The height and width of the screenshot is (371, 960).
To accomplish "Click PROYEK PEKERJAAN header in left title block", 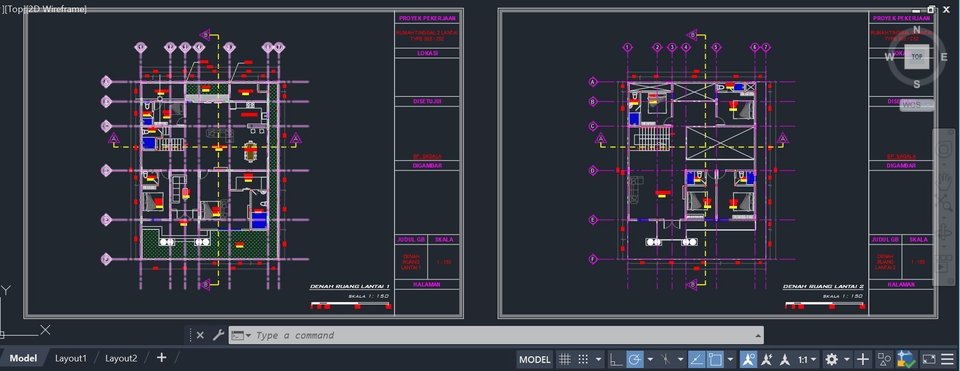I will coord(427,18).
